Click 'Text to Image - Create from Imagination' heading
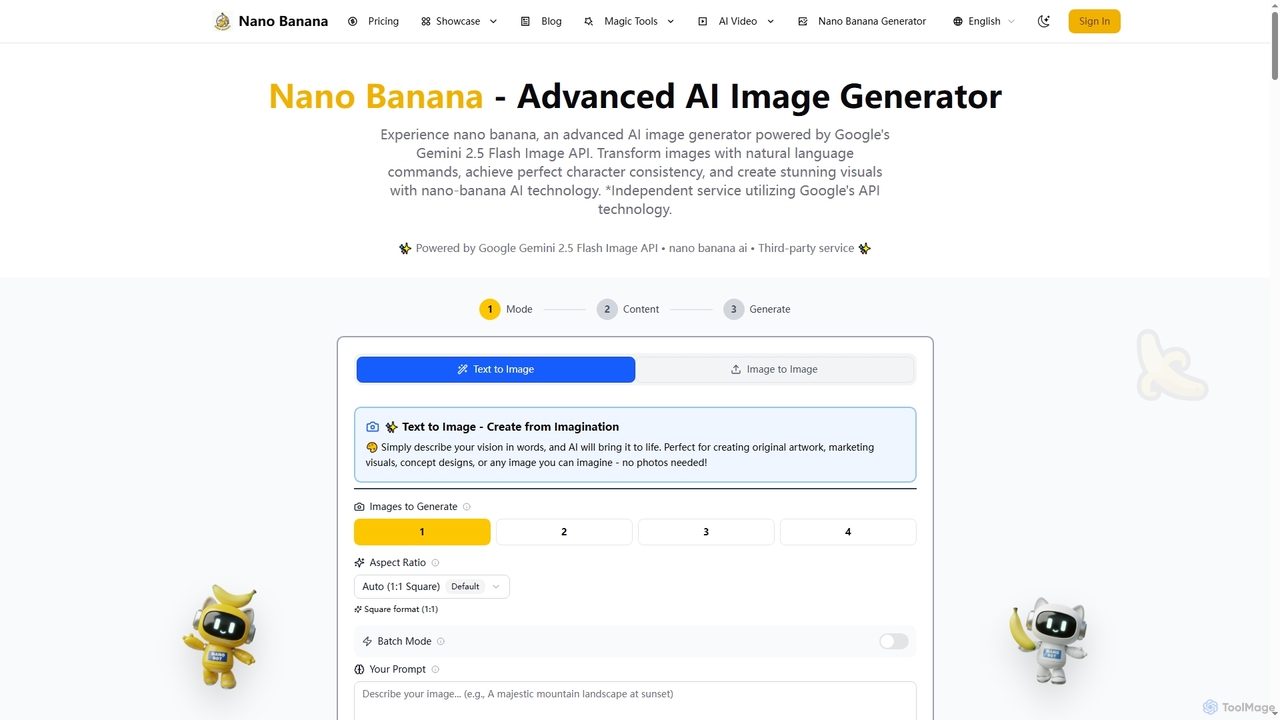 [510, 426]
